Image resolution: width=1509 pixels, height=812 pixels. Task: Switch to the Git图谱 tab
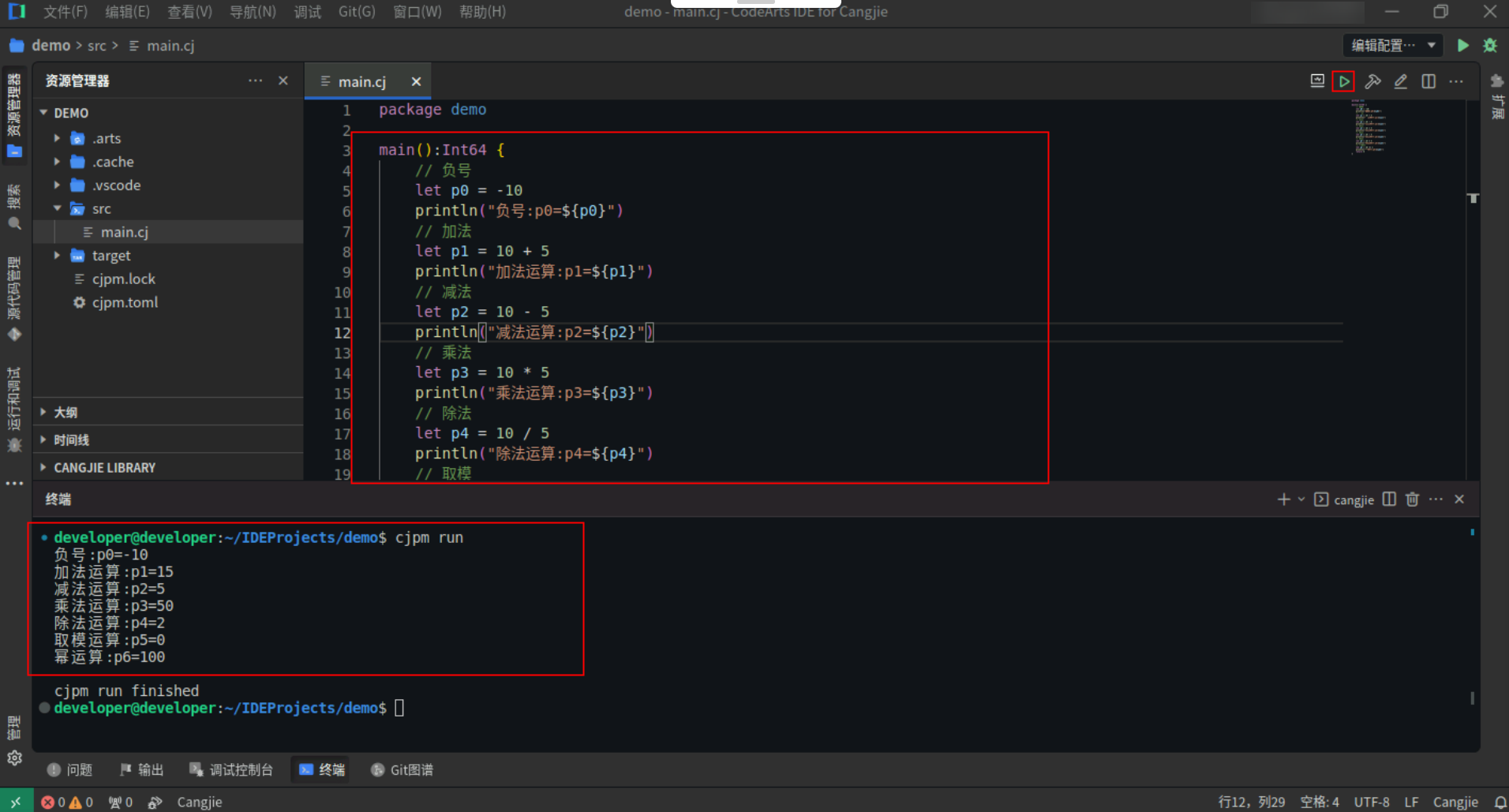click(402, 769)
